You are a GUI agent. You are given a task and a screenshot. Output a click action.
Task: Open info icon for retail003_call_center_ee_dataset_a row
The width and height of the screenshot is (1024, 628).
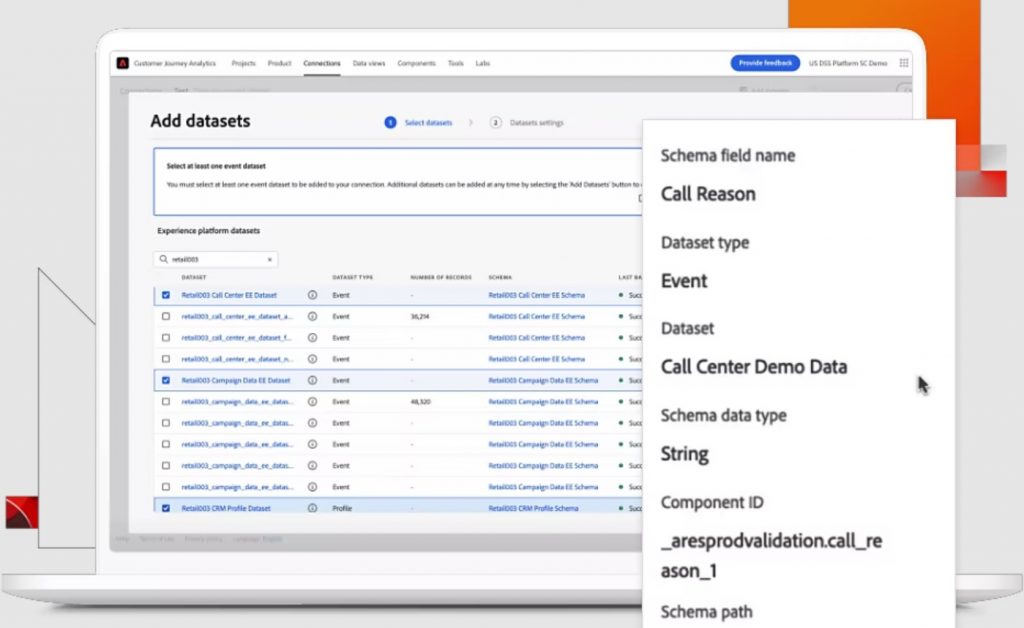tap(312, 317)
